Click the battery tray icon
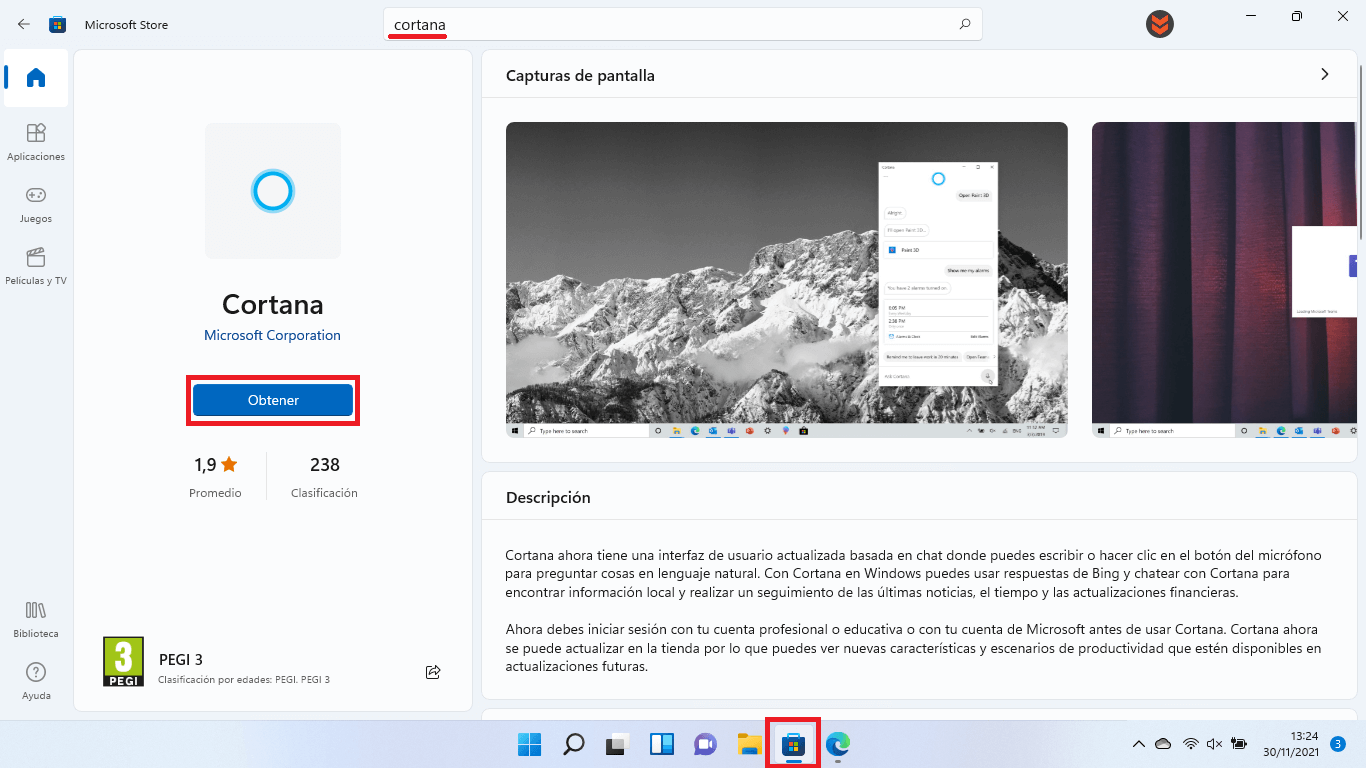Viewport: 1366px width, 768px height. pos(1240,744)
